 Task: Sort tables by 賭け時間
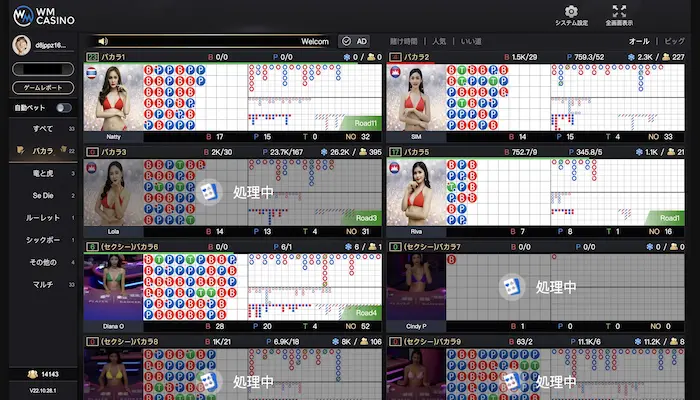[403, 41]
